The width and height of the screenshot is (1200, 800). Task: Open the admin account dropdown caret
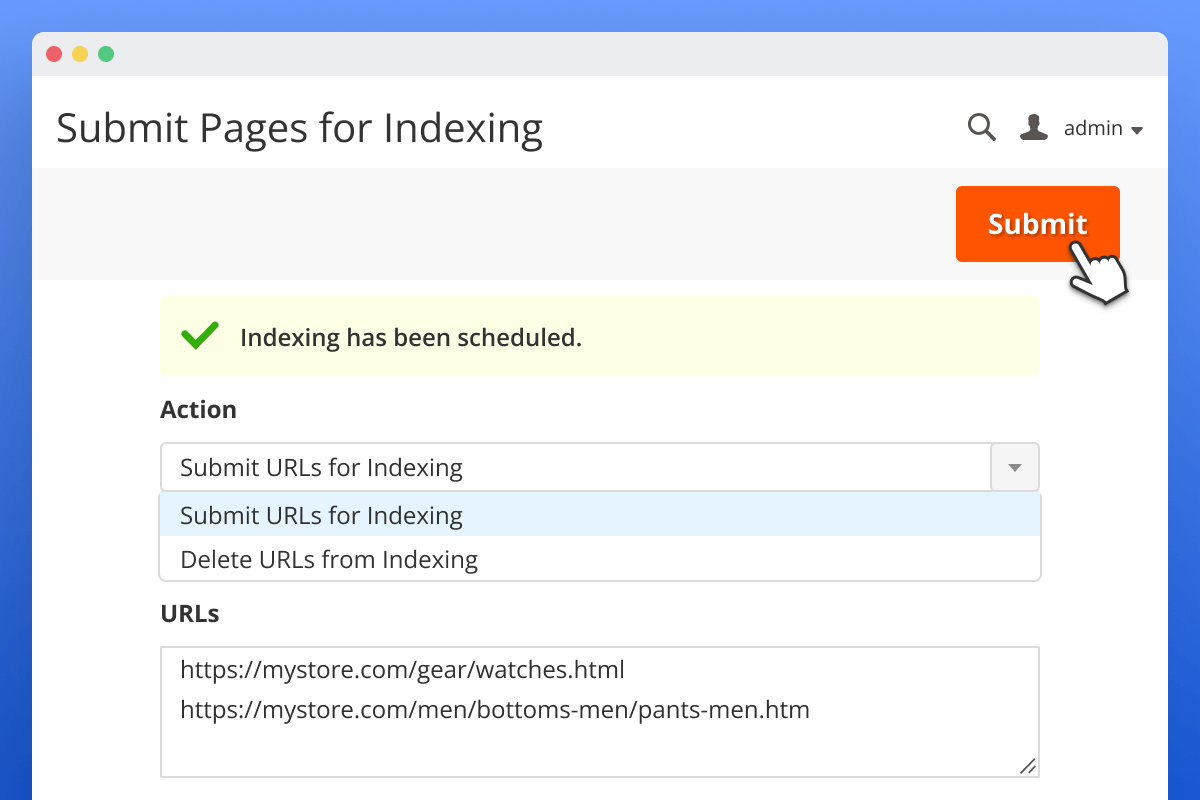tap(1139, 129)
